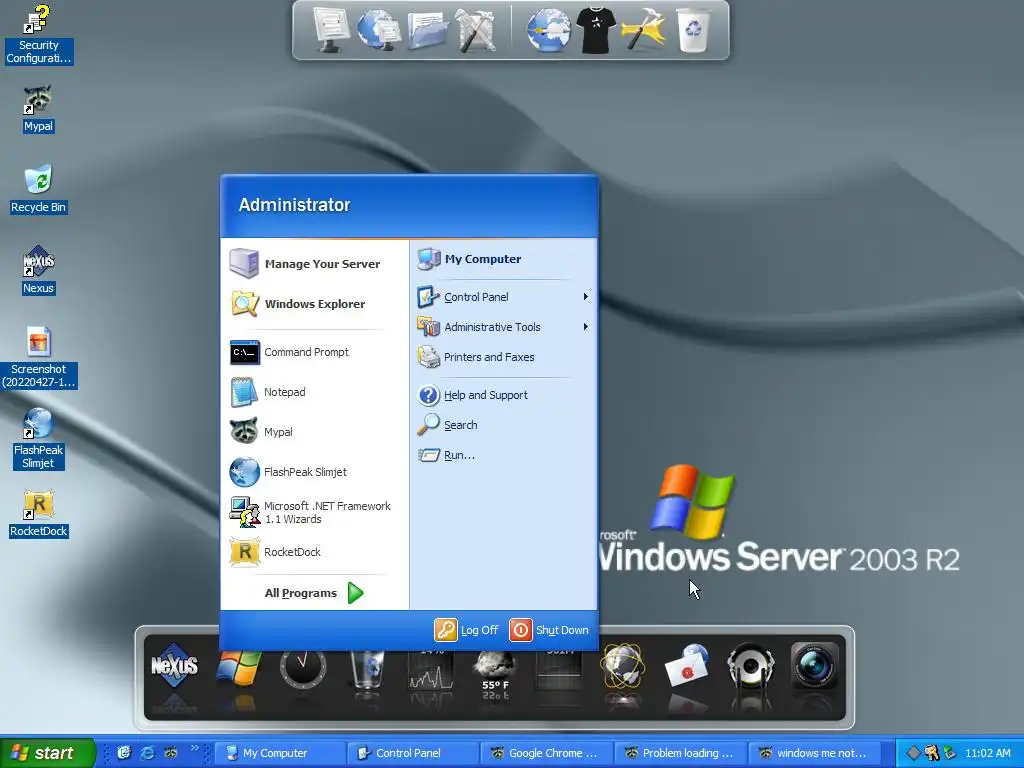Click the Internet Explorer quick launch icon
Viewport: 1024px width, 768px height.
(148, 753)
